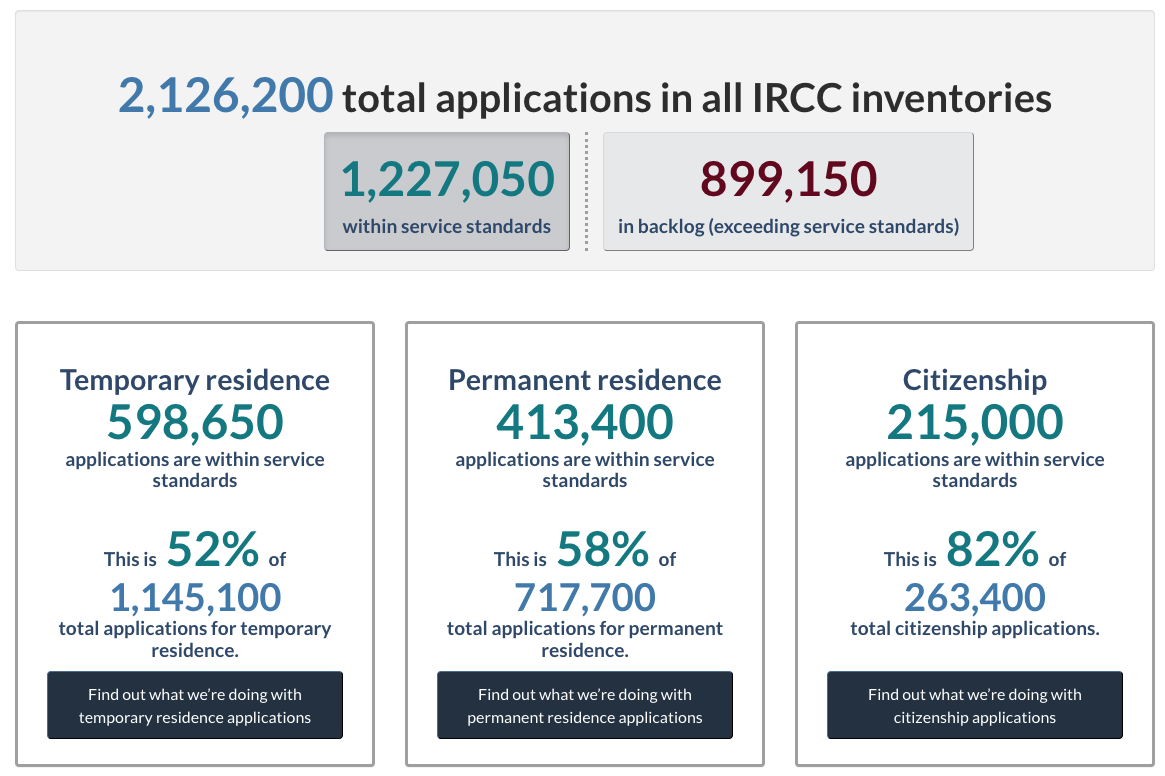Click 'total applications for temporary residence.' text
Screen dimensions: 1165x776
coord(195,639)
